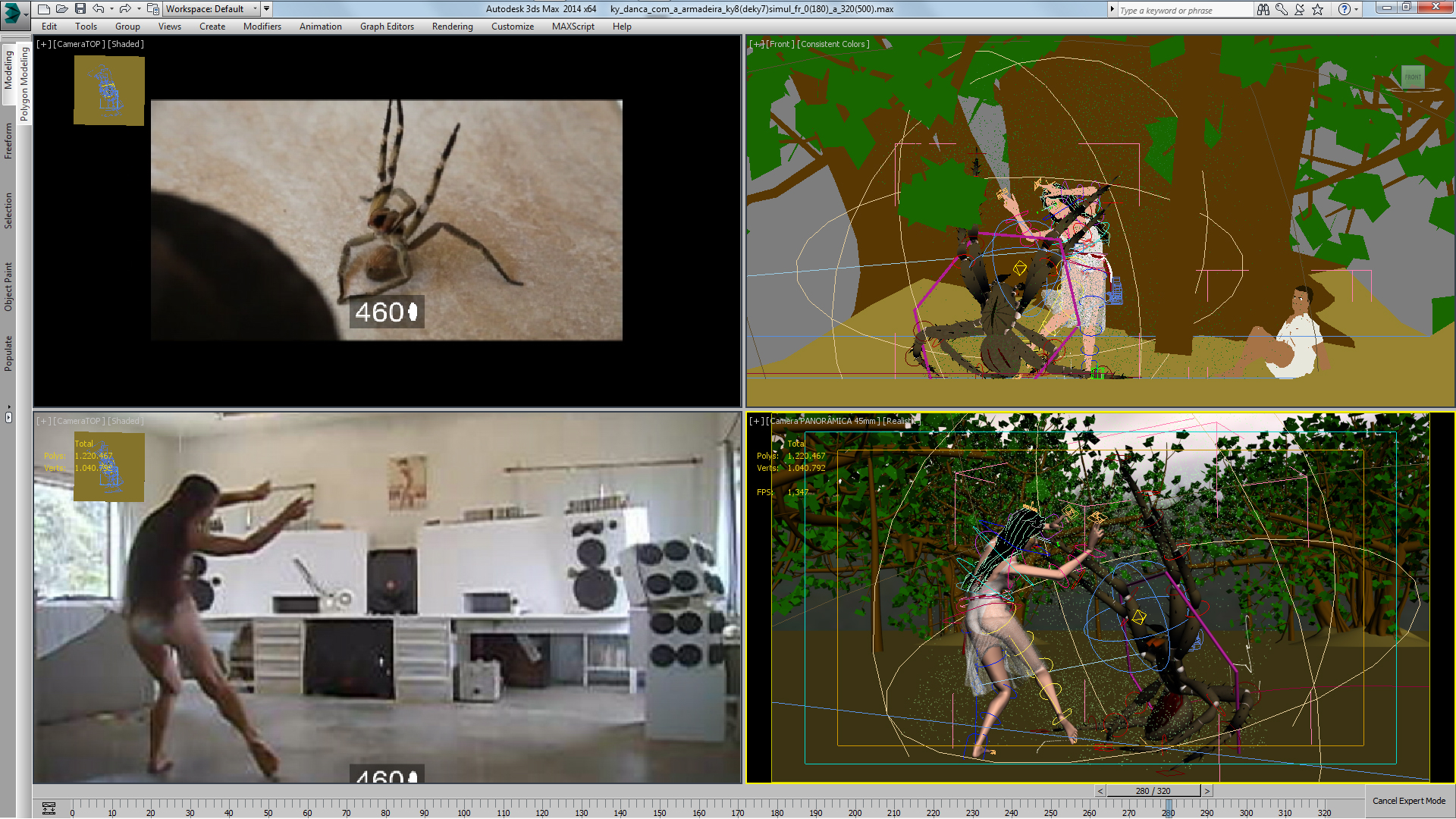Viewport: 1456px width, 819px height.
Task: Click Cancel Expert Mode button
Action: (1408, 801)
